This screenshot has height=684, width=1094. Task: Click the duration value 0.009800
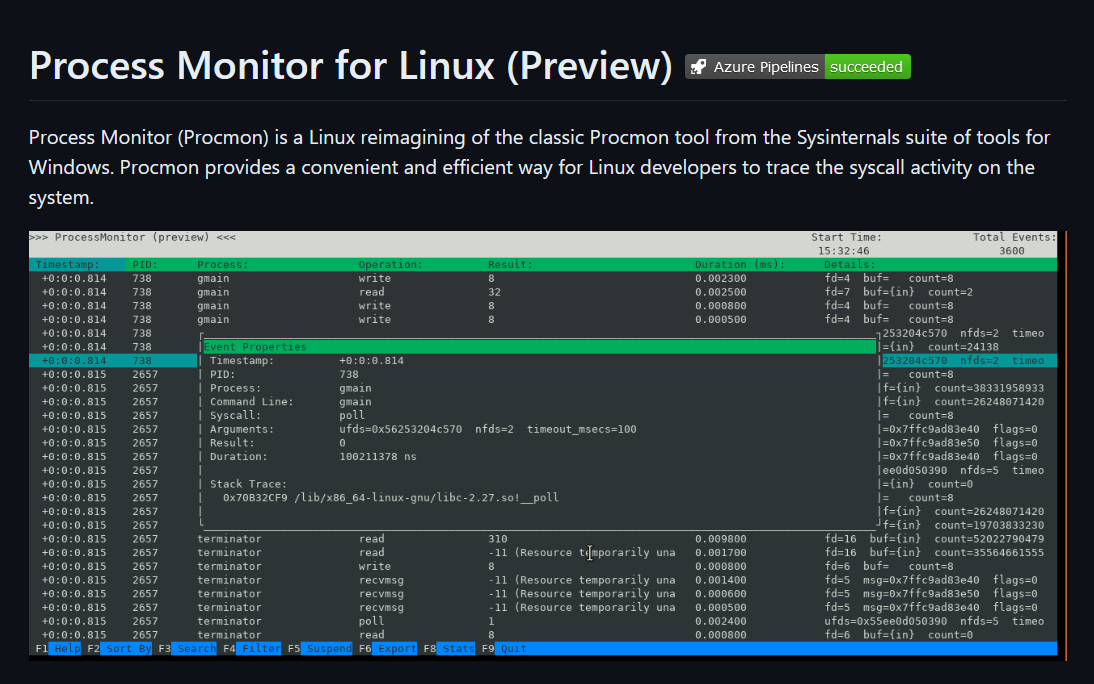click(720, 539)
